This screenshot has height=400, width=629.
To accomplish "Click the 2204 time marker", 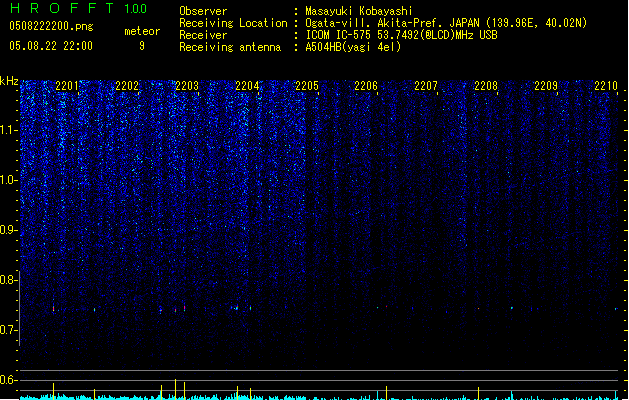I will tap(247, 86).
